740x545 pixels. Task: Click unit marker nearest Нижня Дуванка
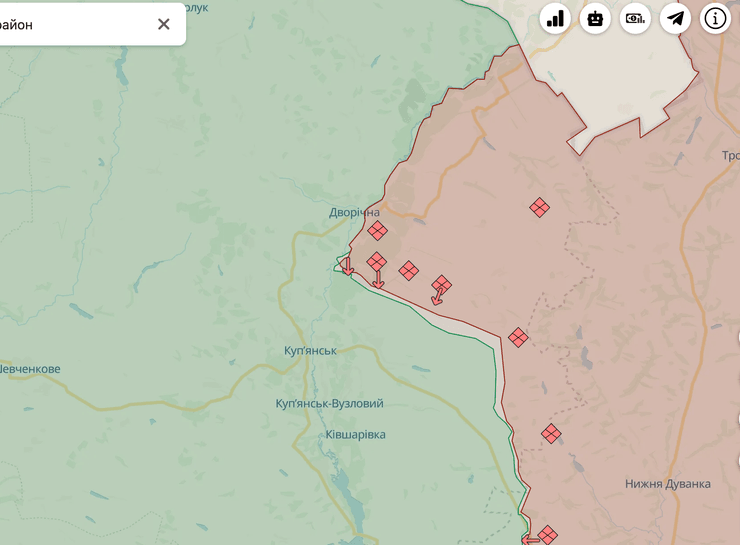pos(551,434)
